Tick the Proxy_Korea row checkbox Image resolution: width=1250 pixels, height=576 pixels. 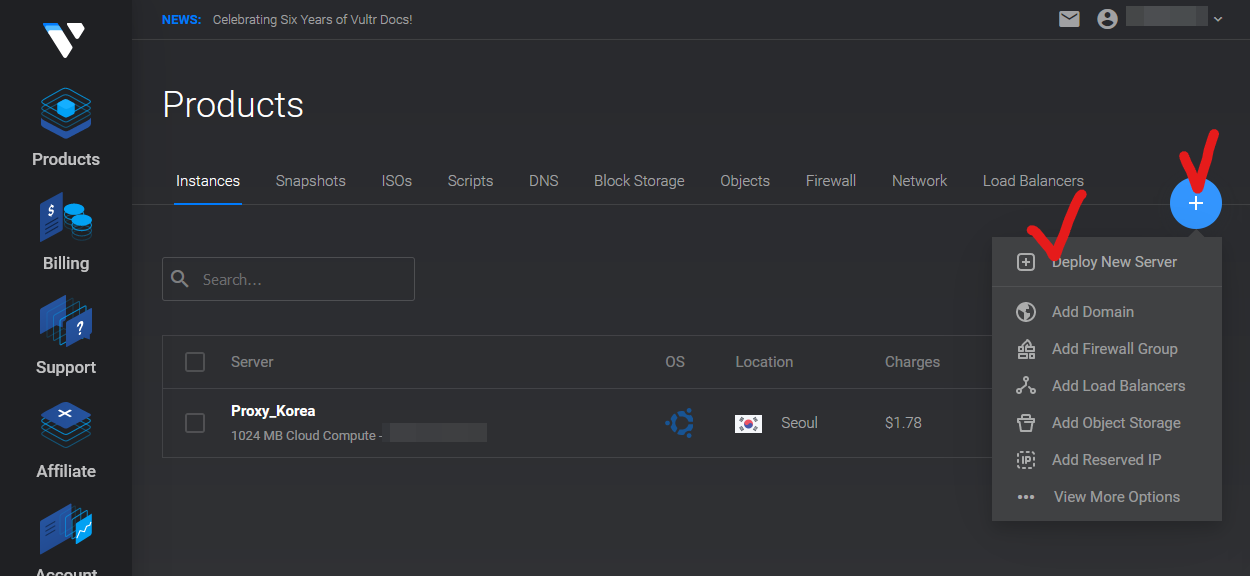195,423
